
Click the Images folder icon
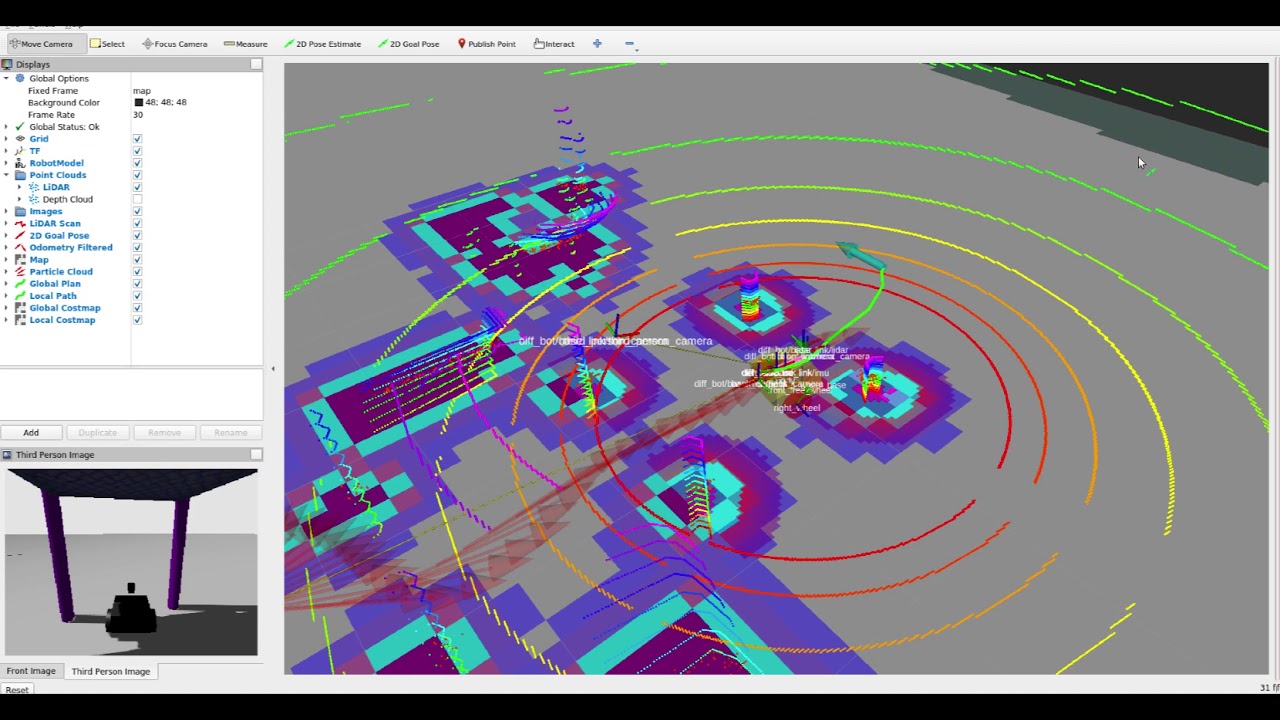(20, 211)
